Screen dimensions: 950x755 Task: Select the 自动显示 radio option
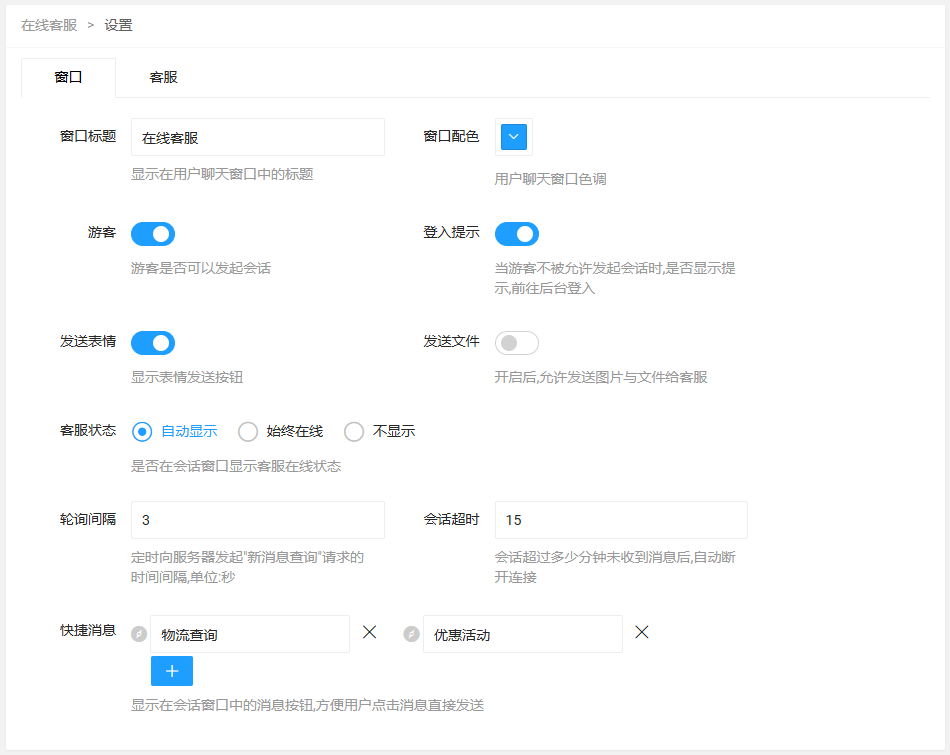click(174, 431)
